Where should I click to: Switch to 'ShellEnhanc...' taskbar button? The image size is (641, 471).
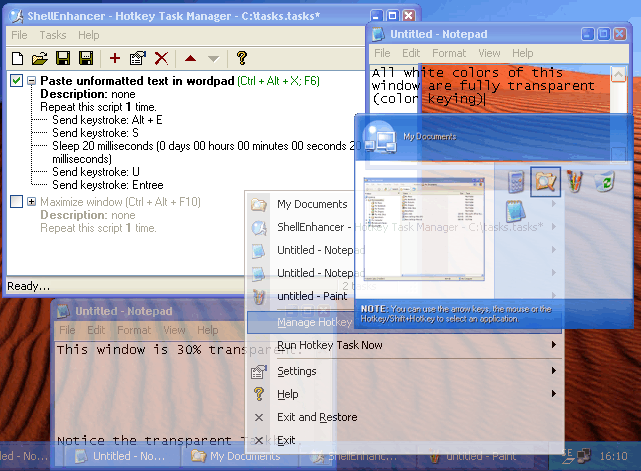coord(357,456)
